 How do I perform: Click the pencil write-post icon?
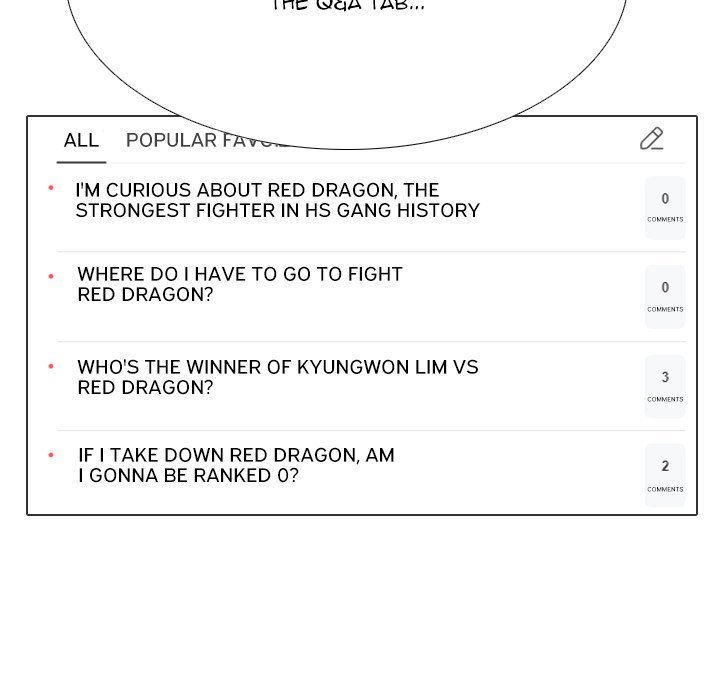(652, 139)
